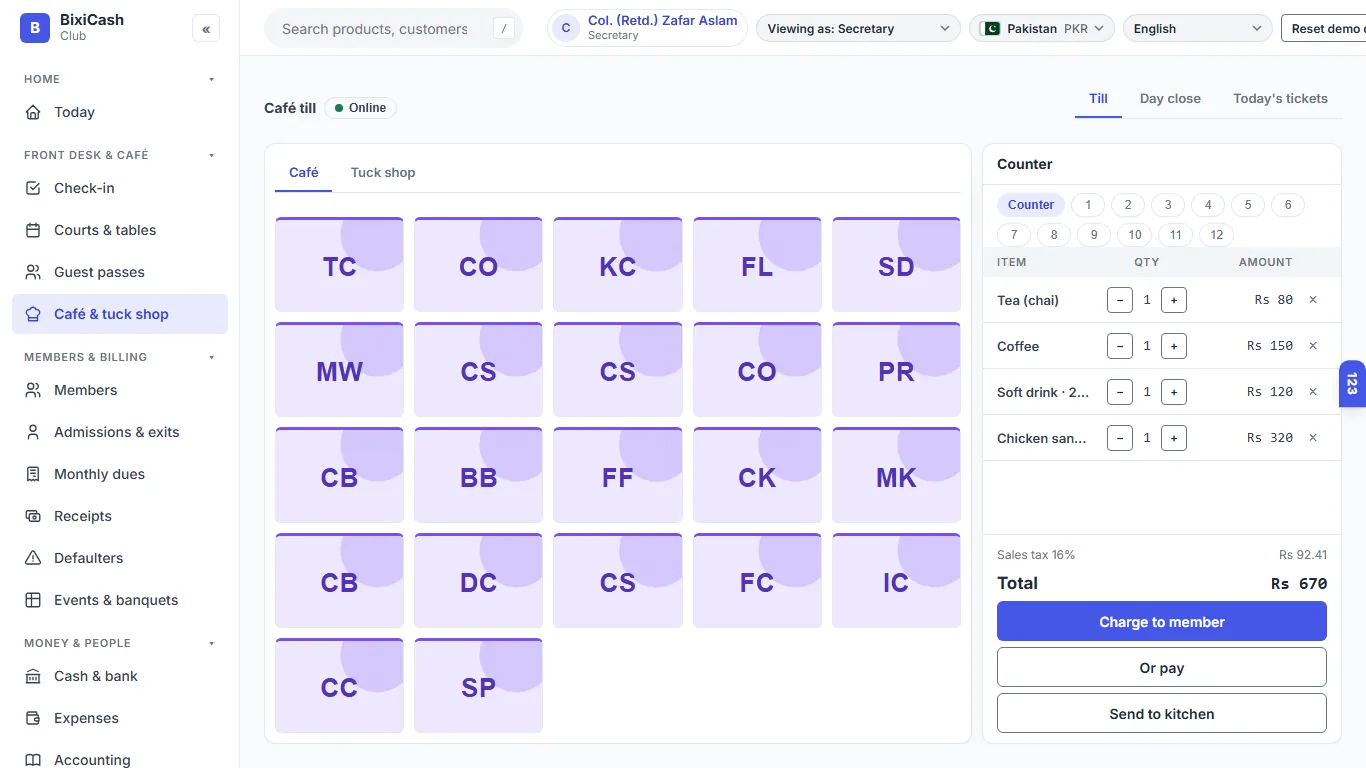Select the Café product tab
This screenshot has height=768, width=1366.
point(303,173)
